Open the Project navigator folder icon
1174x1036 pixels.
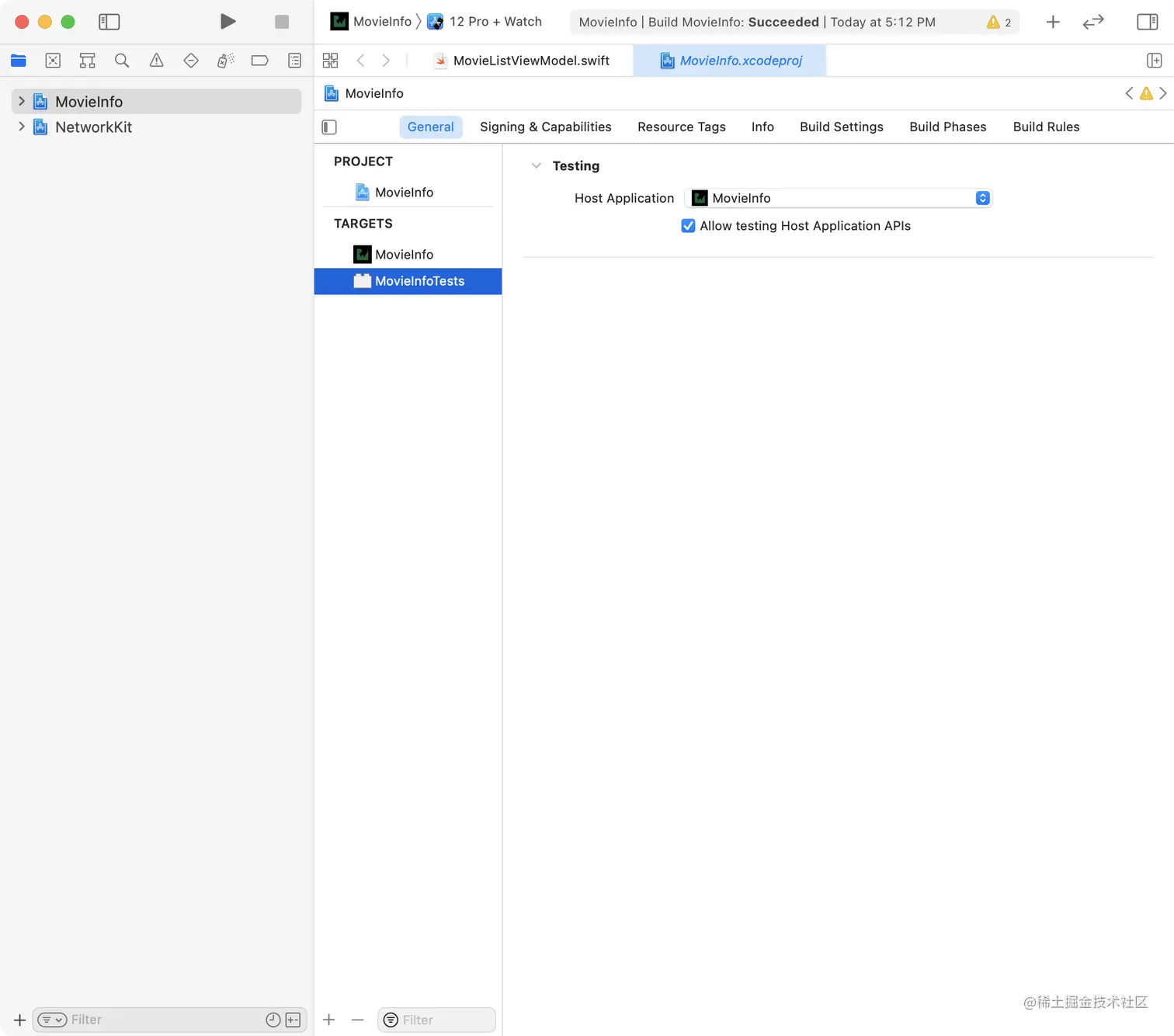click(19, 61)
